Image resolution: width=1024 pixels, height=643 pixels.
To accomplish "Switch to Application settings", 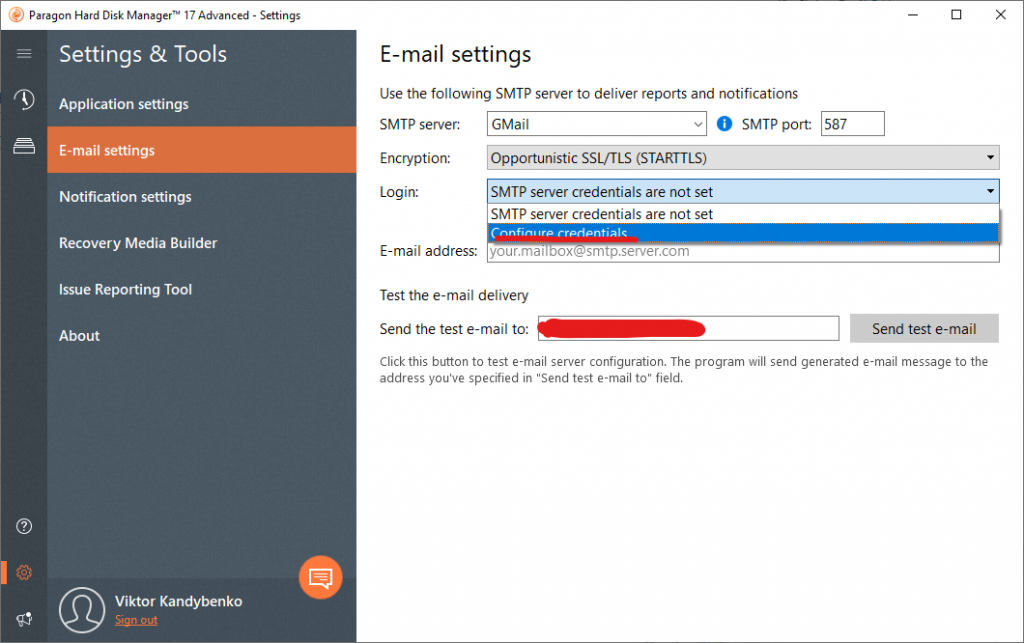I will tap(123, 103).
